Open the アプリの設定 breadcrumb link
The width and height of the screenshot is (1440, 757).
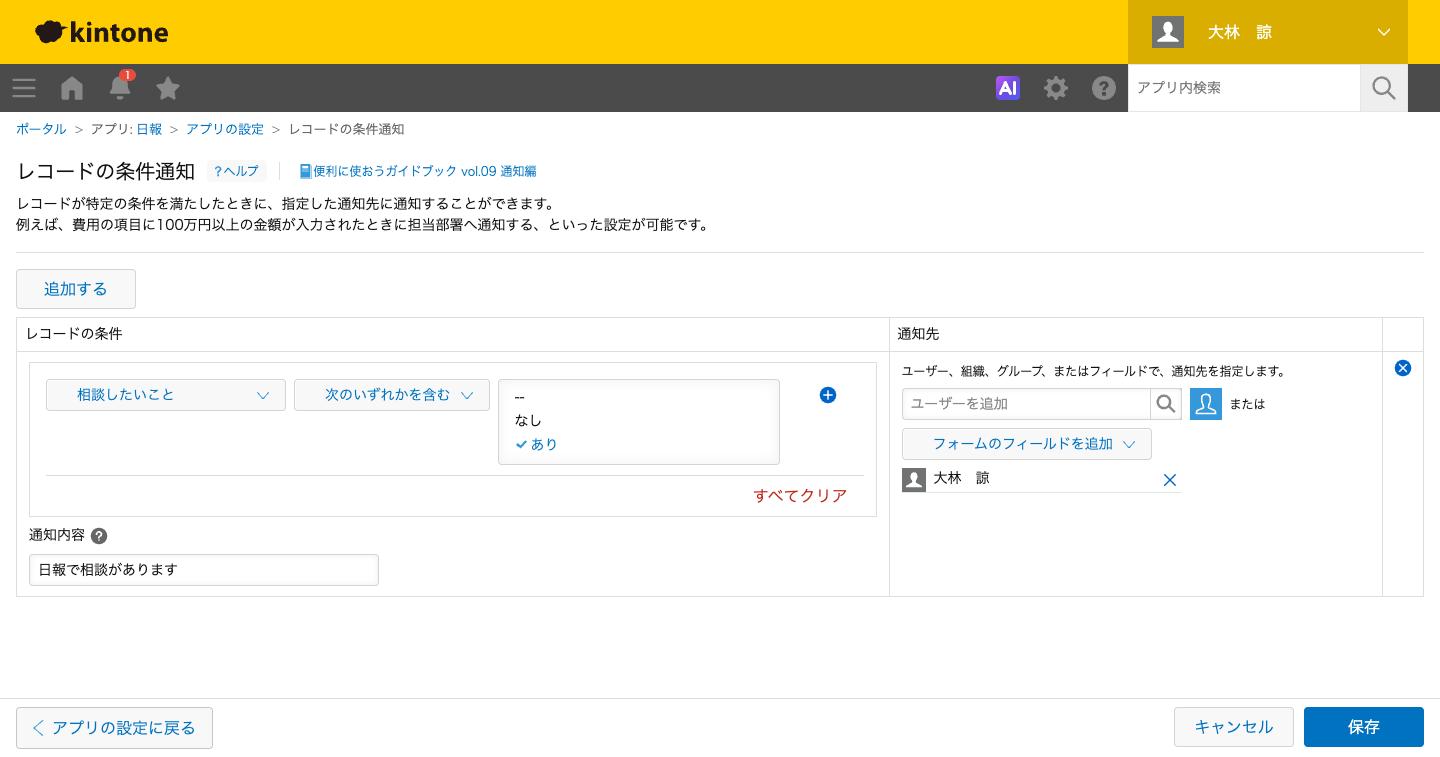[x=225, y=129]
